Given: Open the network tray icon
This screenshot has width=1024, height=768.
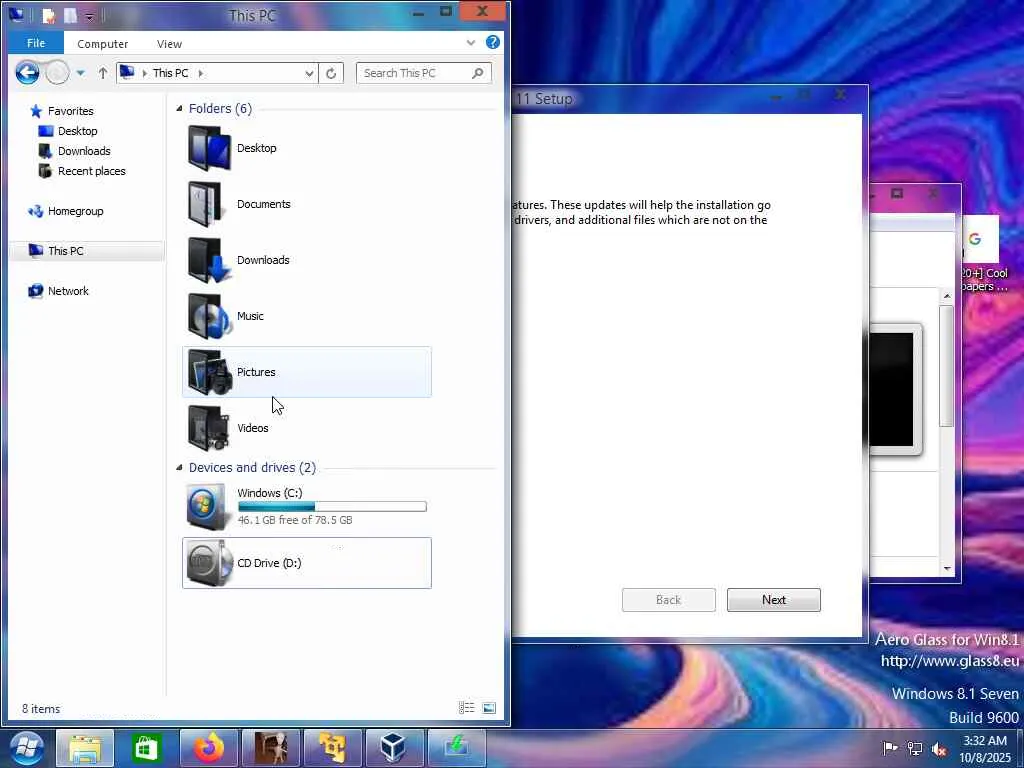Looking at the screenshot, I should (x=915, y=748).
